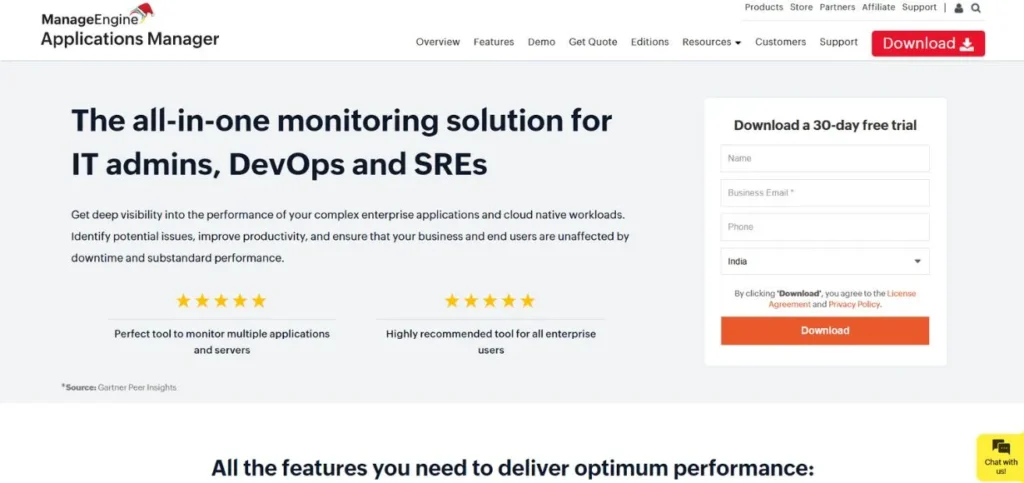The image size is (1024, 483).
Task: Open the Products link in top bar
Action: (763, 7)
